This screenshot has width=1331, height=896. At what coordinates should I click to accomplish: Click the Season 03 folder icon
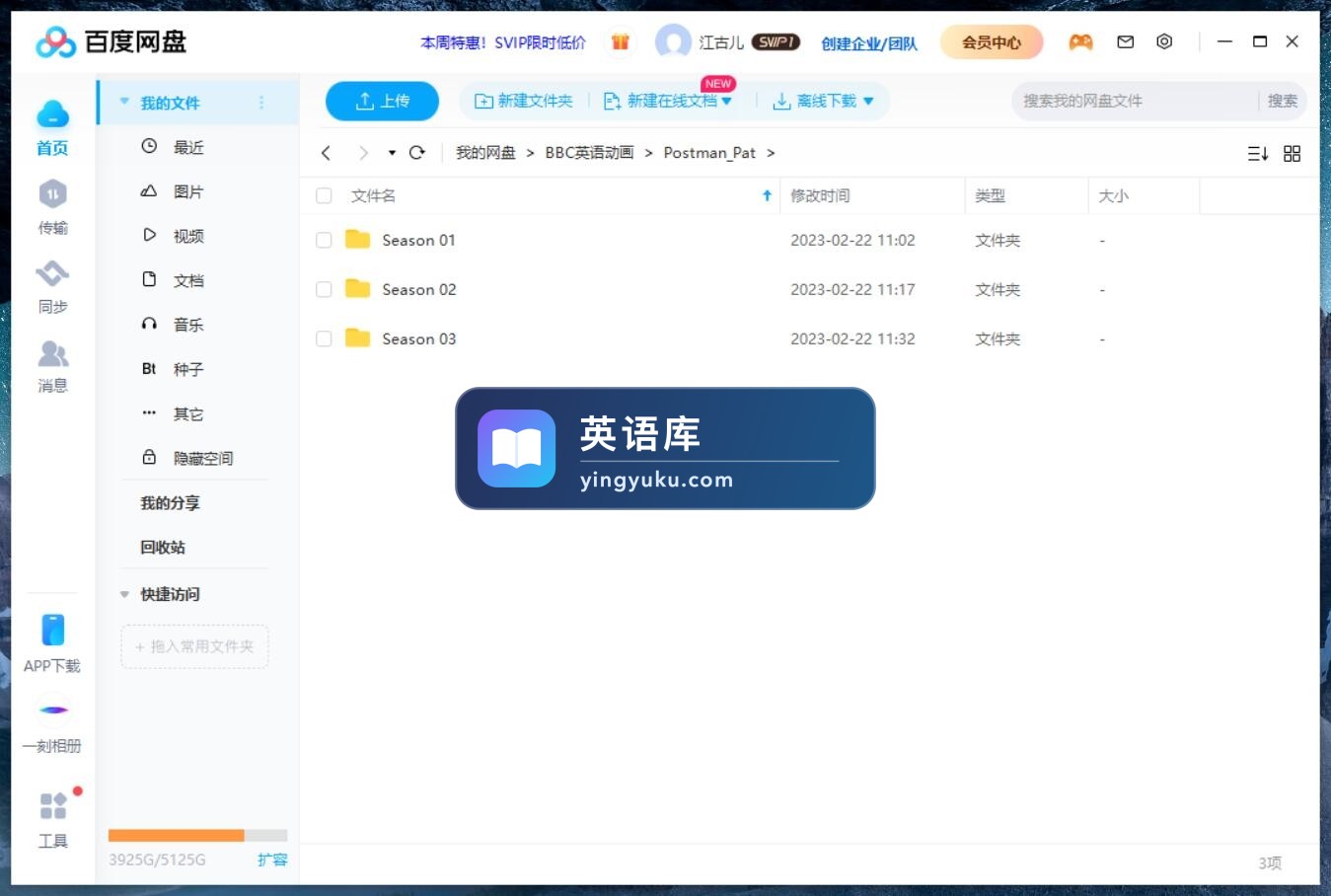(x=357, y=338)
